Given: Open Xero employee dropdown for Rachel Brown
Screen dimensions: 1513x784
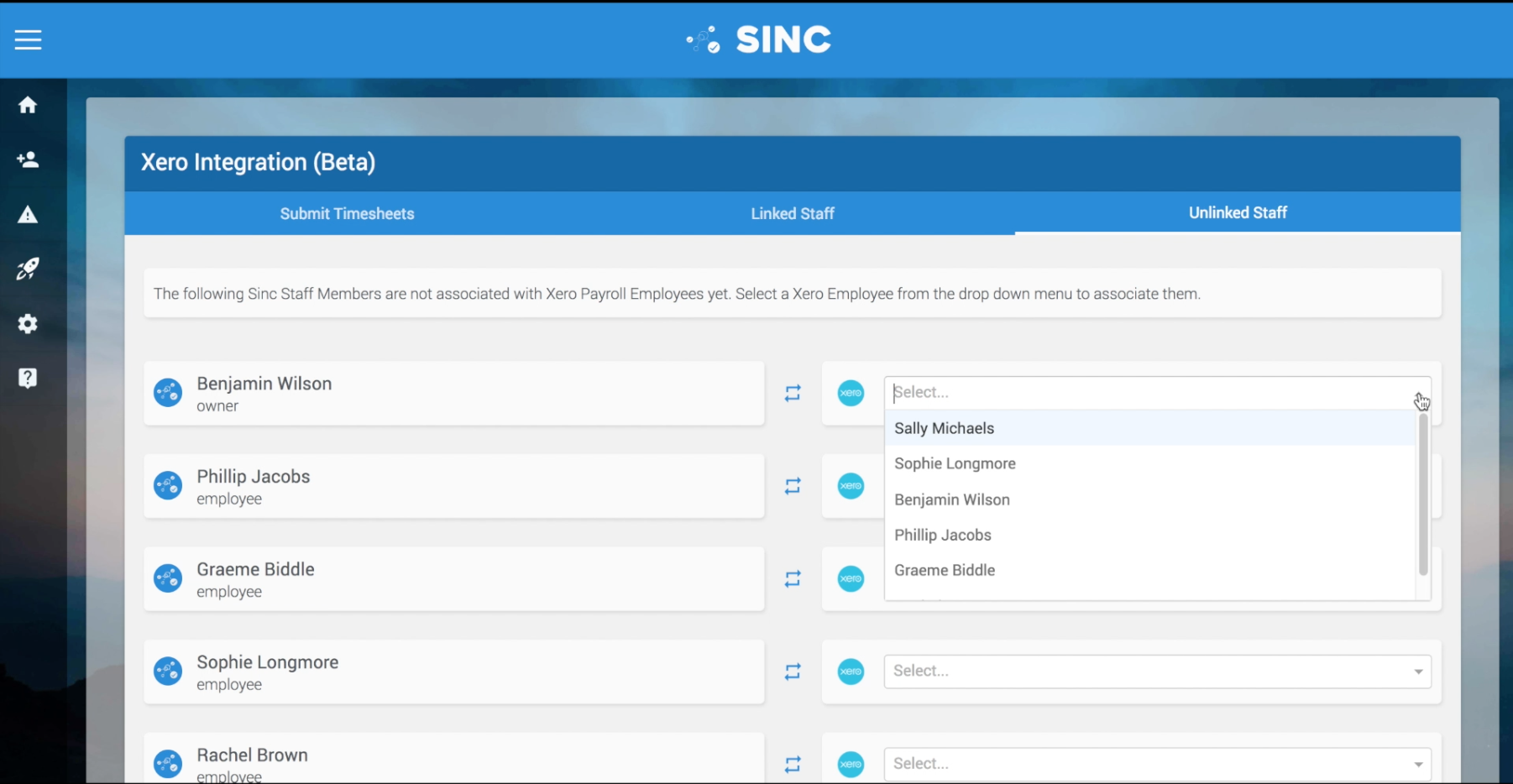Looking at the screenshot, I should tap(1157, 764).
